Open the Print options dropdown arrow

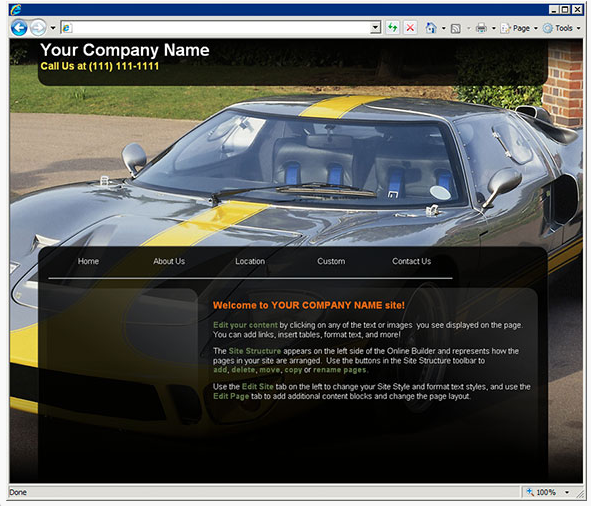click(x=493, y=28)
